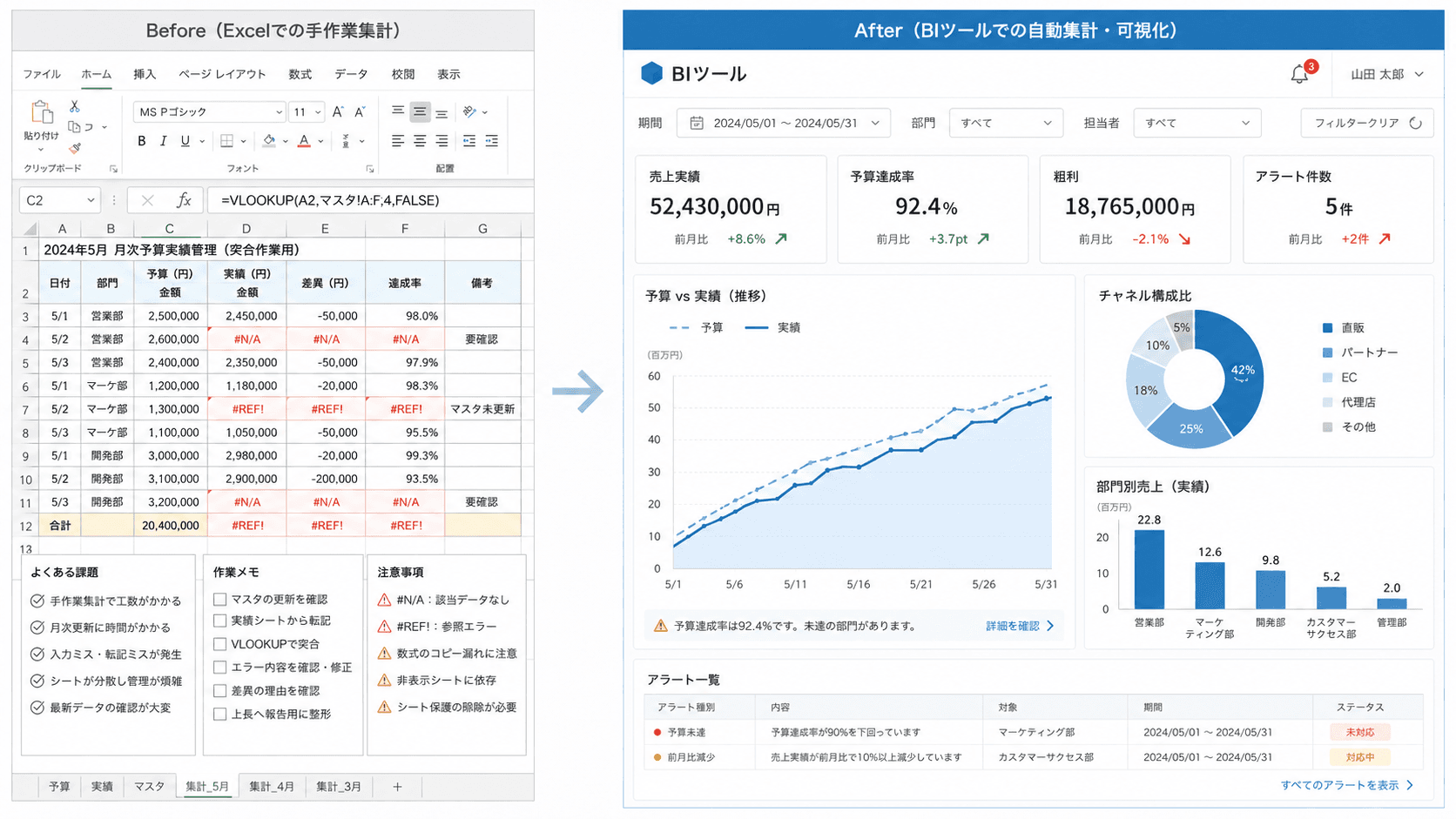
Task: Click the Select All corner of the sheet
Action: [x=30, y=229]
